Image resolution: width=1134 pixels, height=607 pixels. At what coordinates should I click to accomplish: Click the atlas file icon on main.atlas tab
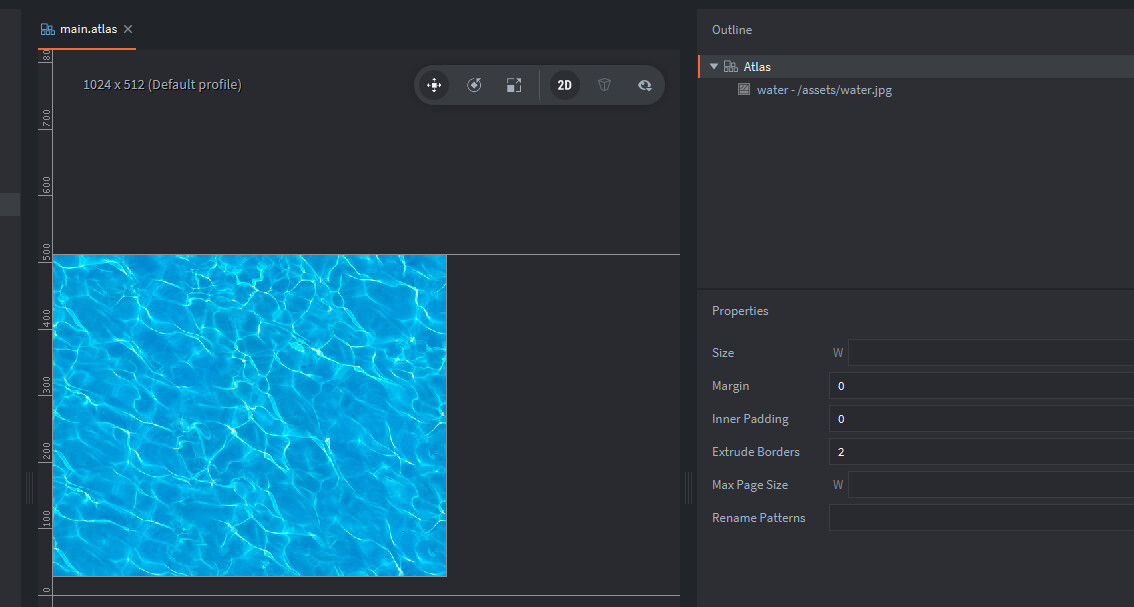[48, 29]
